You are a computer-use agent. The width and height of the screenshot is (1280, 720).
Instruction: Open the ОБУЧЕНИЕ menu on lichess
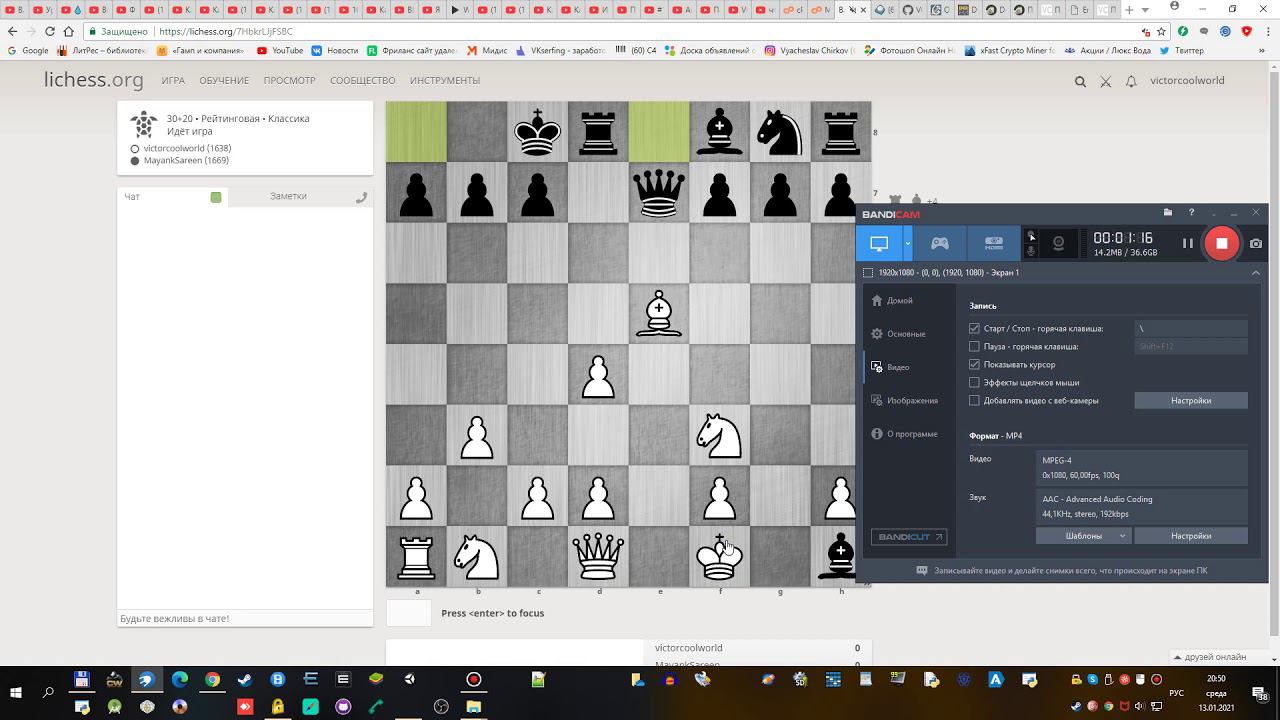click(224, 80)
